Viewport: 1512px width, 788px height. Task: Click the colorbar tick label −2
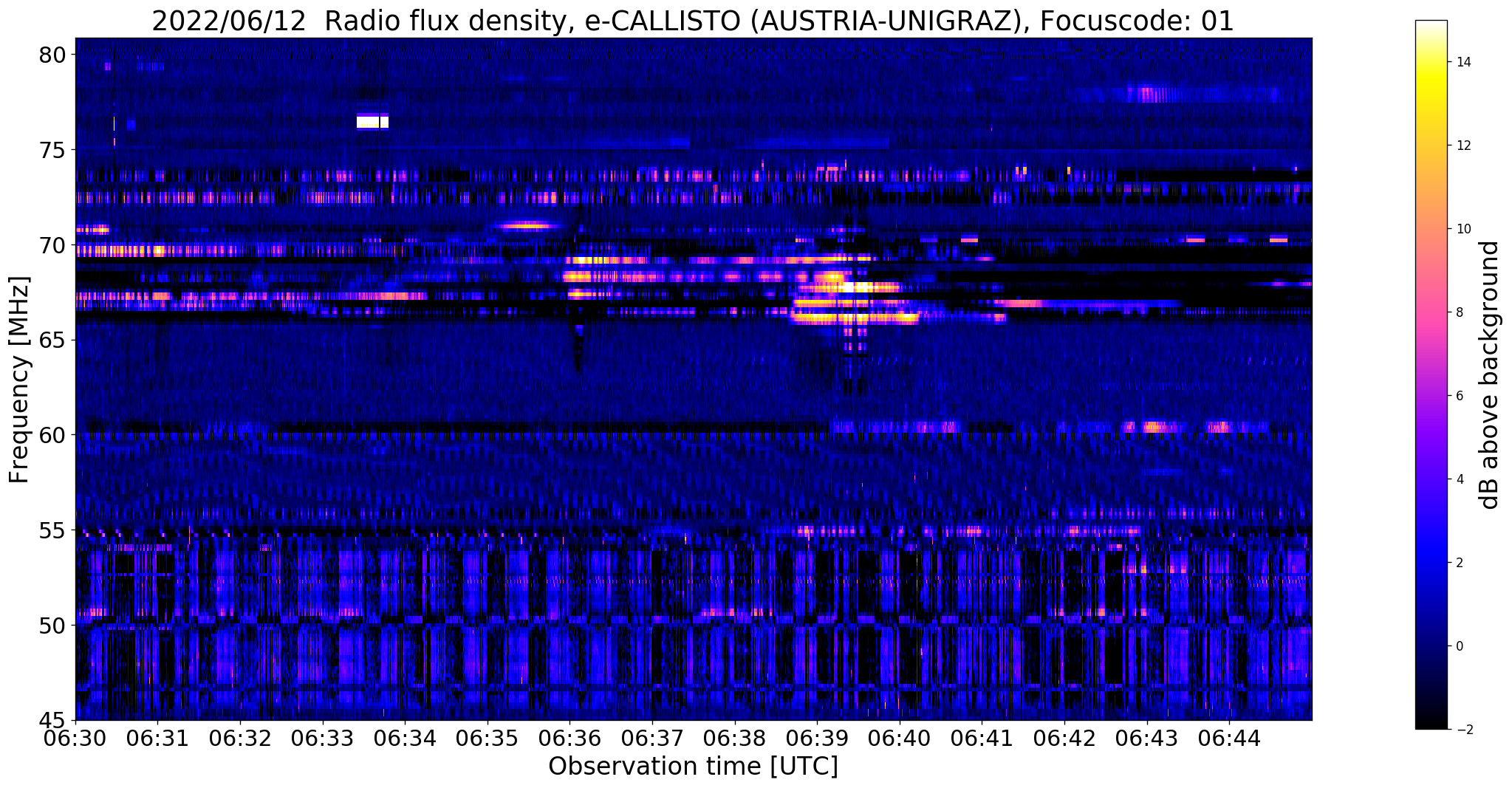pyautogui.click(x=1463, y=730)
